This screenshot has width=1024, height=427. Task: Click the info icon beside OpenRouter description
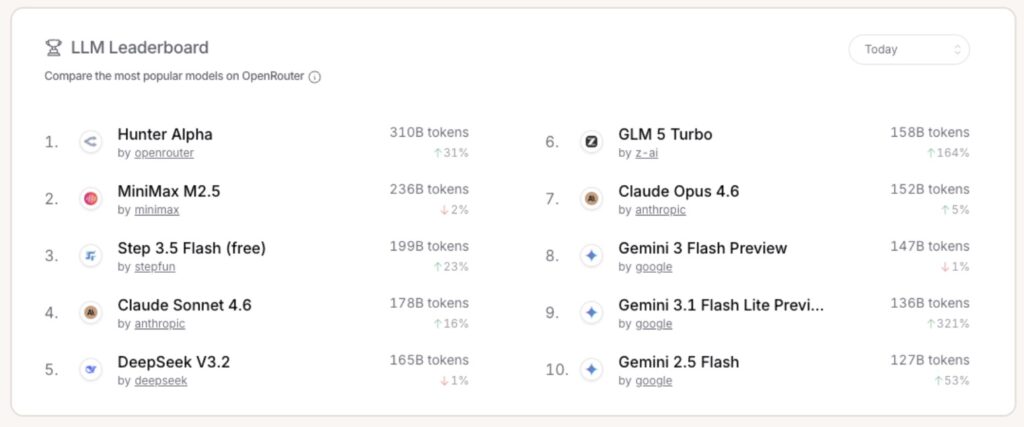(315, 77)
